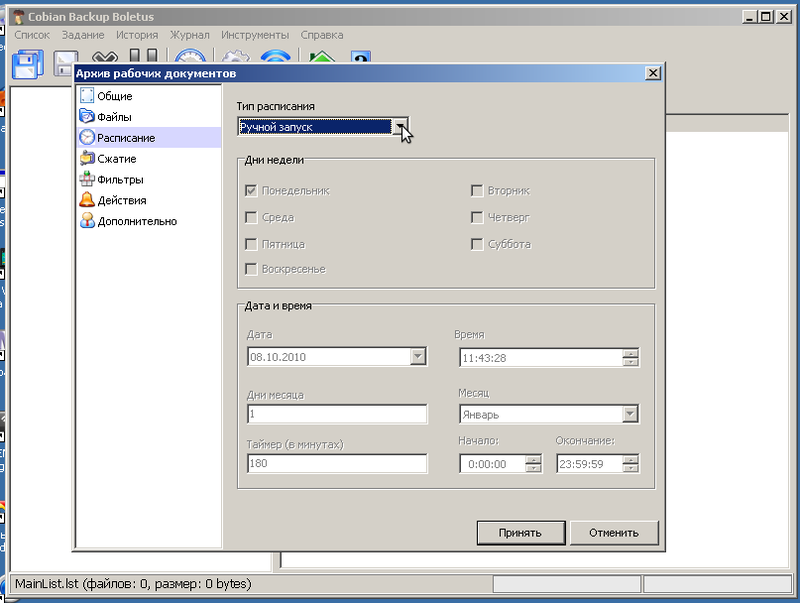
Task: Open the Общие settings section
Action: (x=114, y=96)
